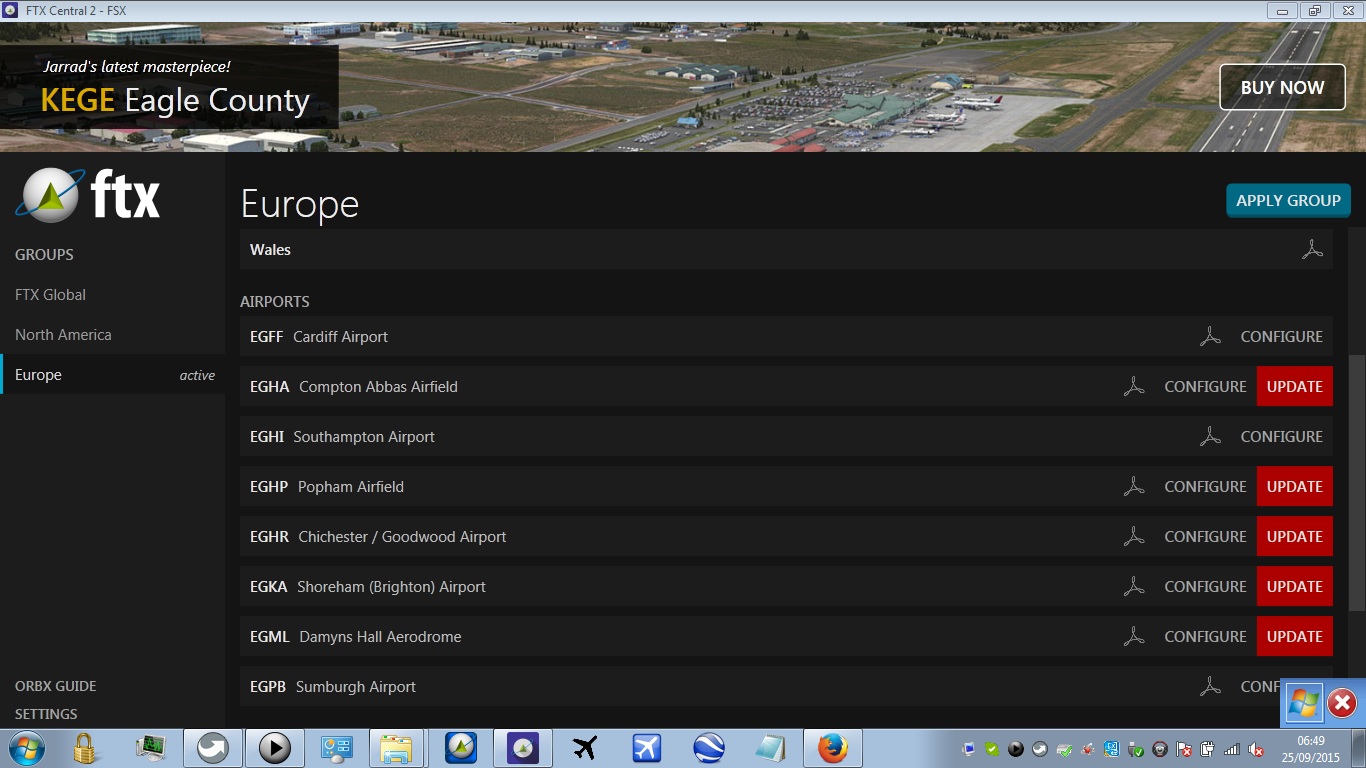Select 'EGFF Cardiff Airport' row text
The height and width of the screenshot is (768, 1366).
click(x=319, y=337)
